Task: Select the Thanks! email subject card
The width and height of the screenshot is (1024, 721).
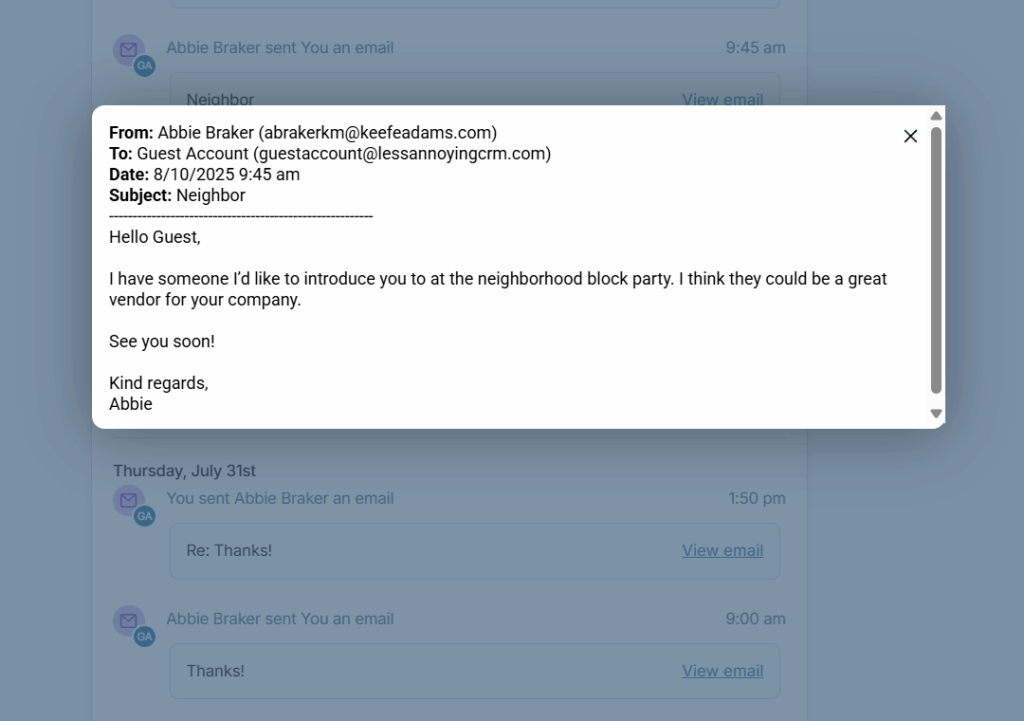Action: point(215,671)
